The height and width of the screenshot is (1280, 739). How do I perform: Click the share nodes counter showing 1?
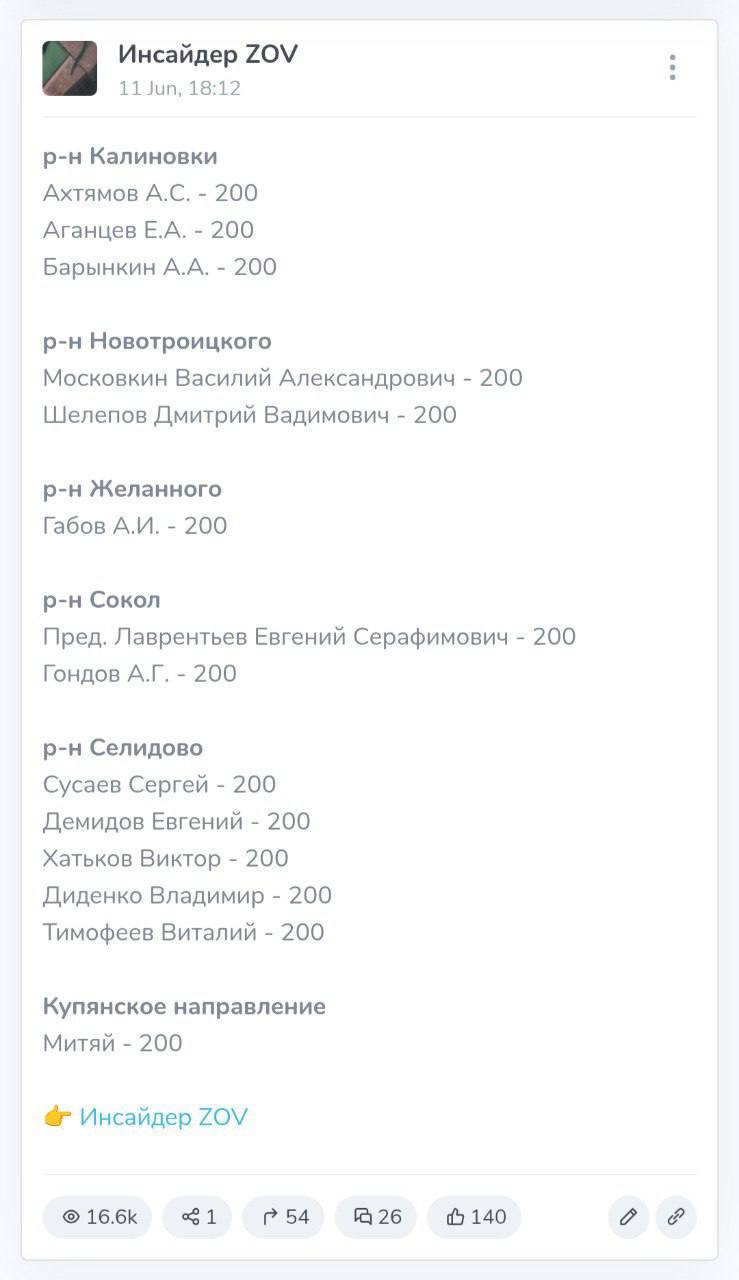[197, 1217]
